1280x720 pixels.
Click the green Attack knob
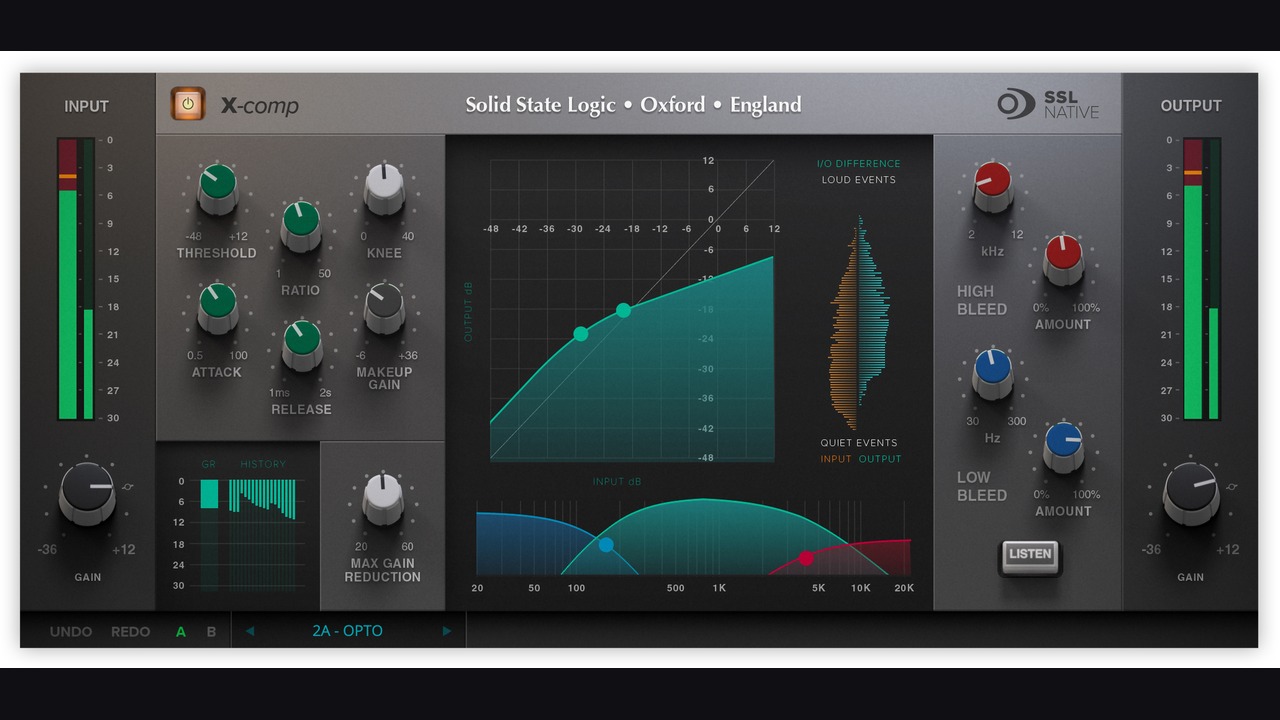(x=218, y=307)
